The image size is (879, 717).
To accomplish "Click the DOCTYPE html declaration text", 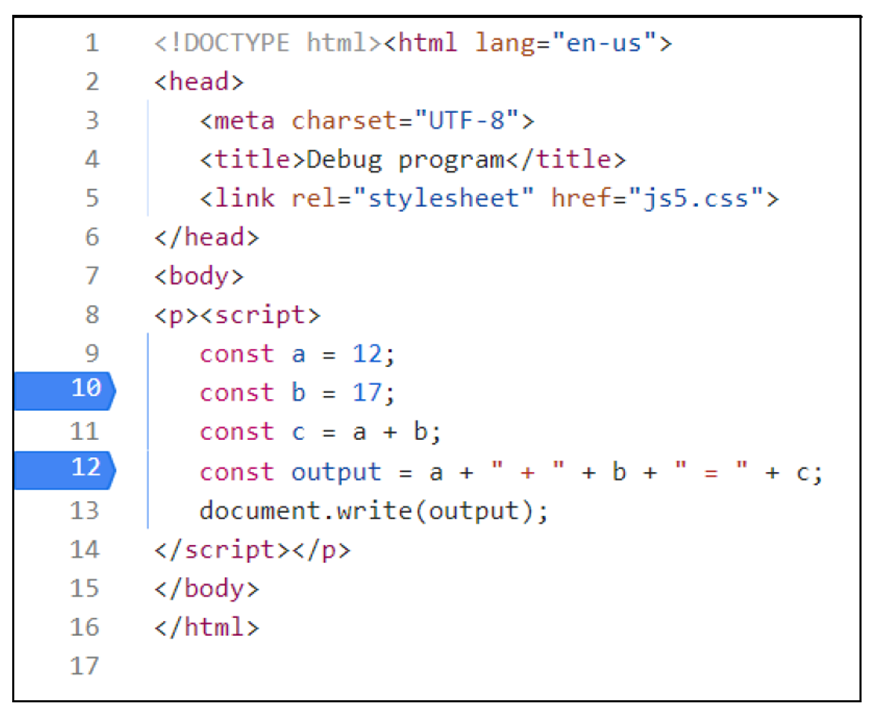I will pos(269,43).
